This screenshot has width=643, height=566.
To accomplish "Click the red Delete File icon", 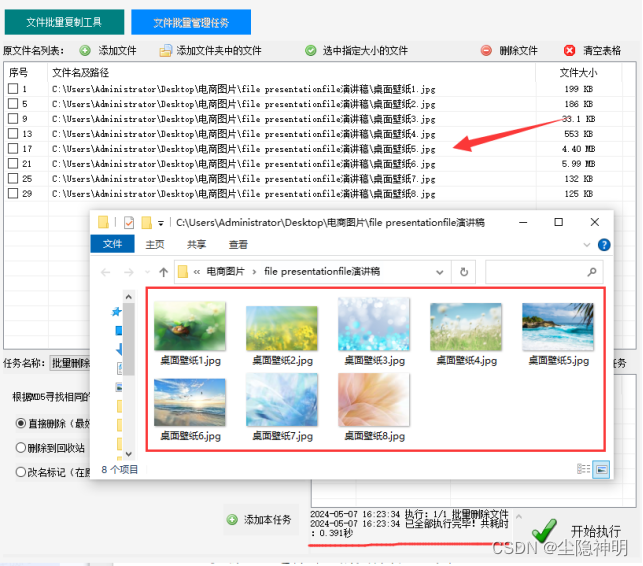I will [486, 50].
